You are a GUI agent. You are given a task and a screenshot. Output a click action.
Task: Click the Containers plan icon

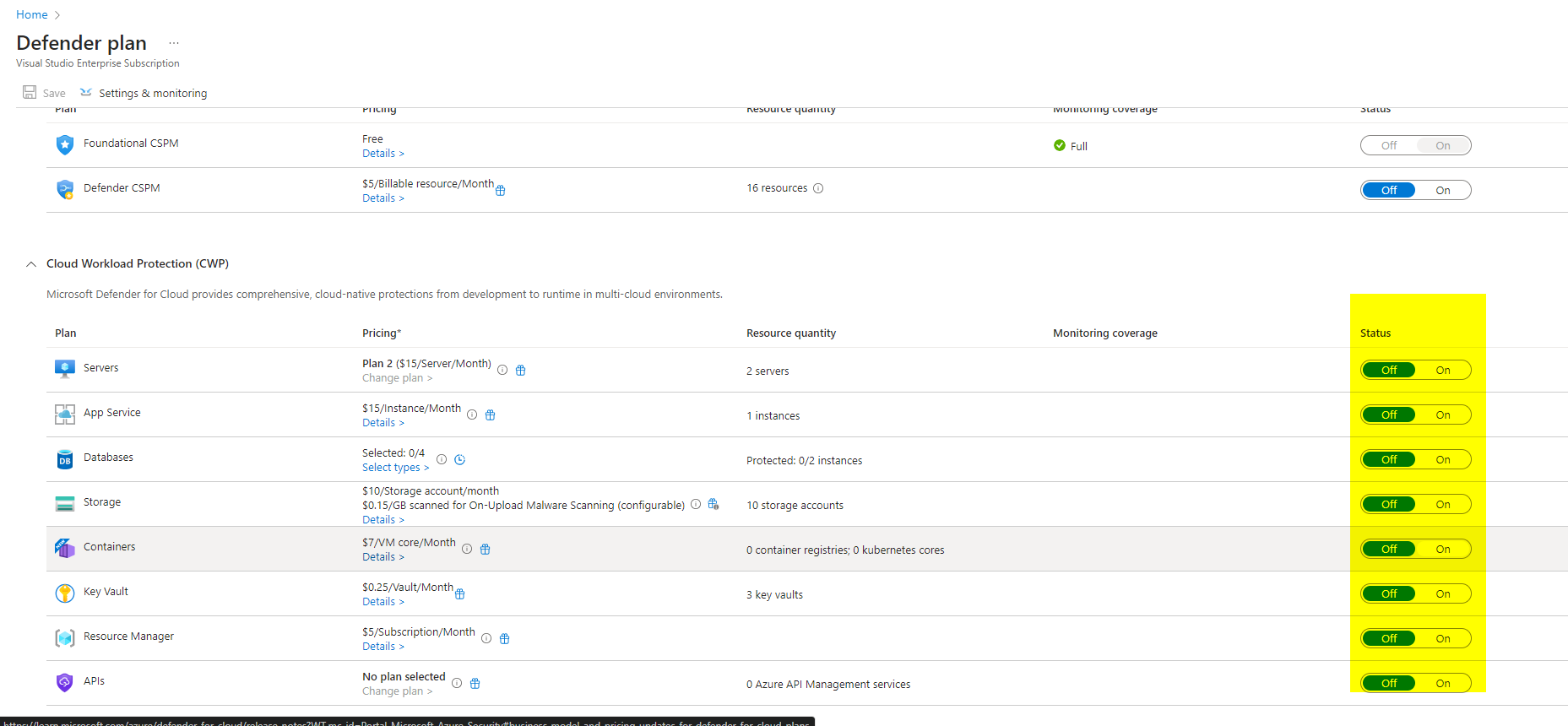(65, 548)
